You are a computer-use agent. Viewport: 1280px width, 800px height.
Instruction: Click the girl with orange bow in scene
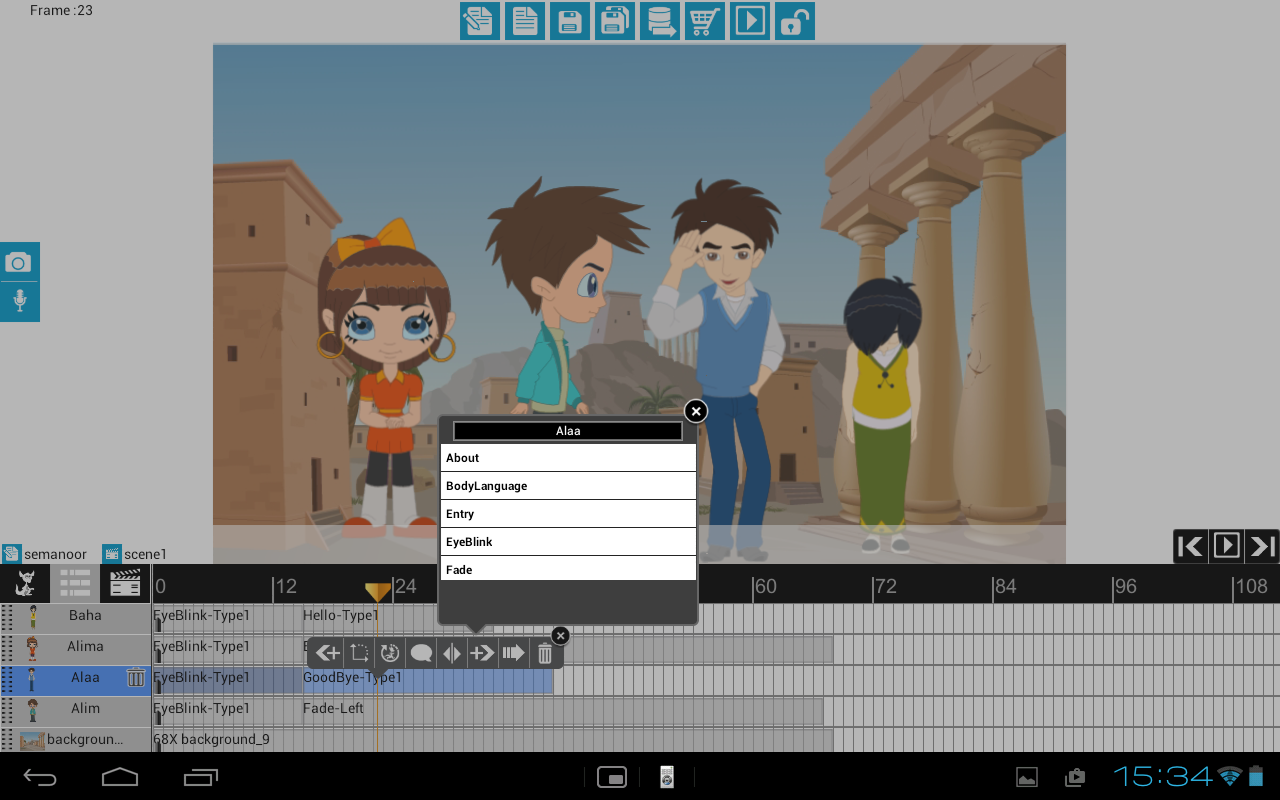385,380
